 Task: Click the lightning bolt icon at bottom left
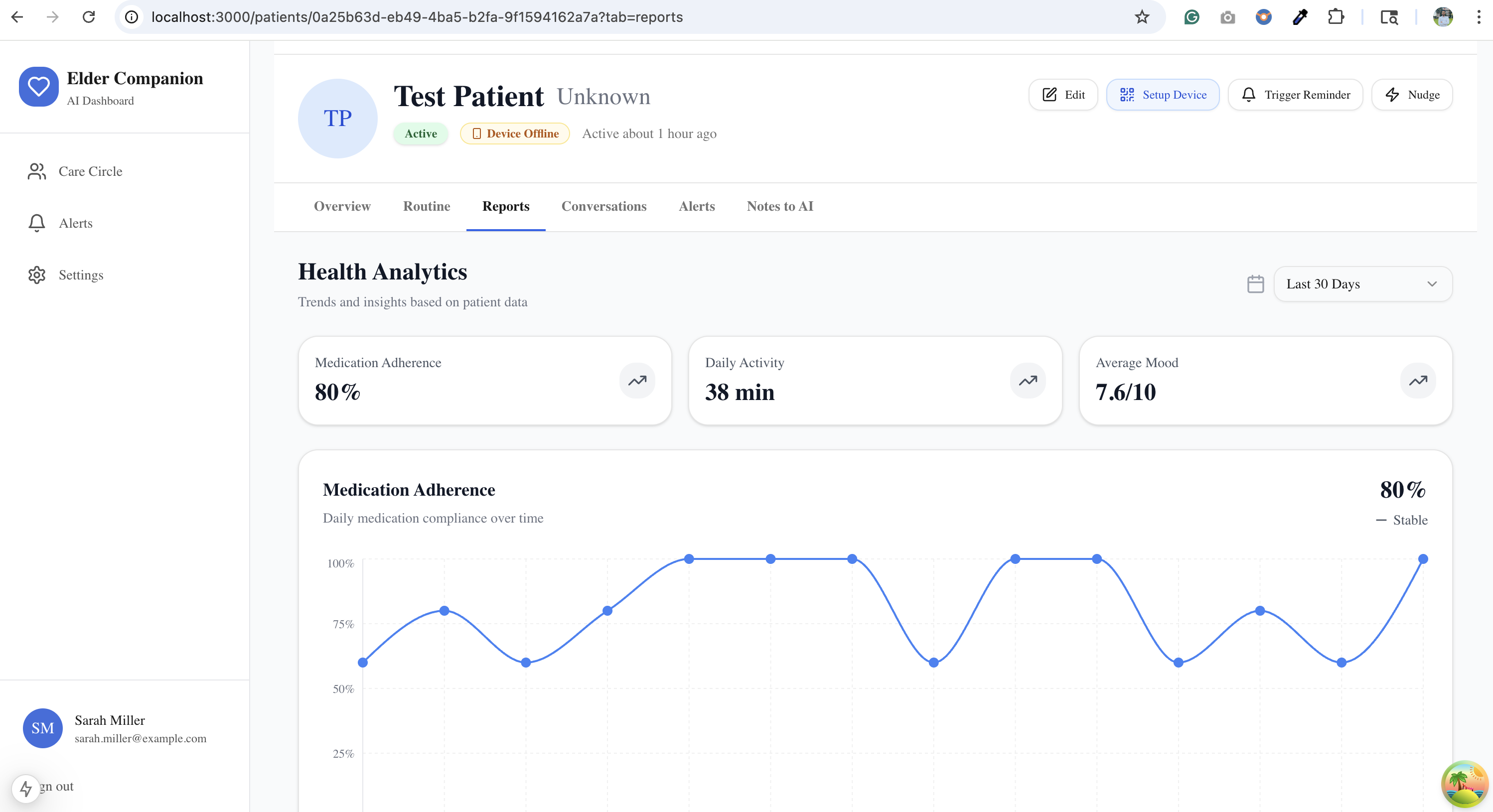click(x=25, y=788)
